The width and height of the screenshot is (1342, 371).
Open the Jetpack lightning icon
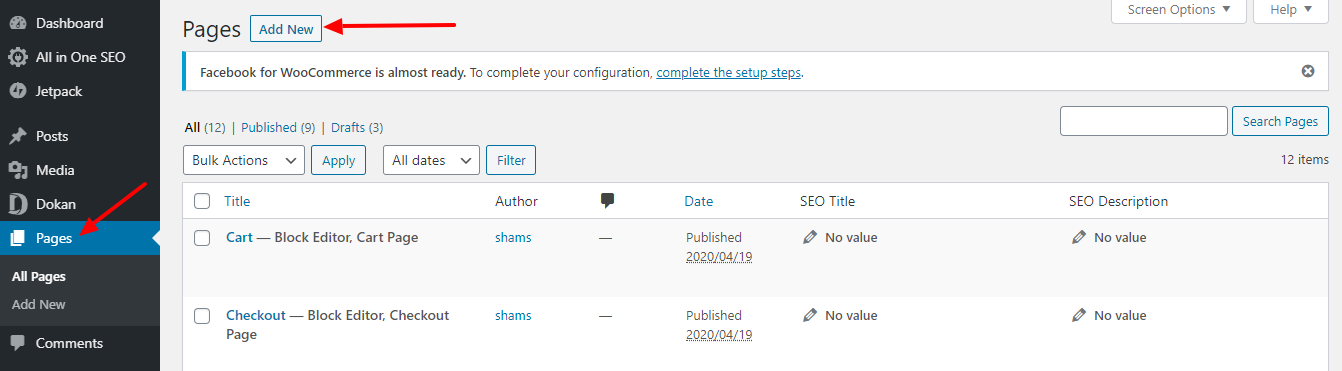pyautogui.click(x=18, y=91)
